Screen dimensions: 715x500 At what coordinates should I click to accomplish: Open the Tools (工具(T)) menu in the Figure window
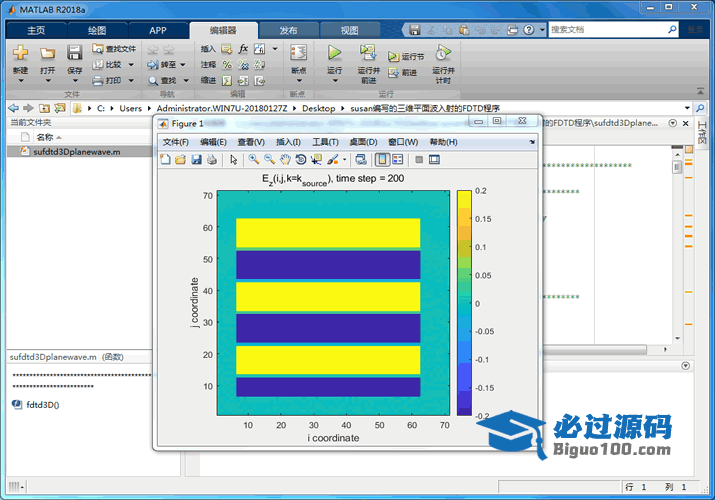click(326, 142)
